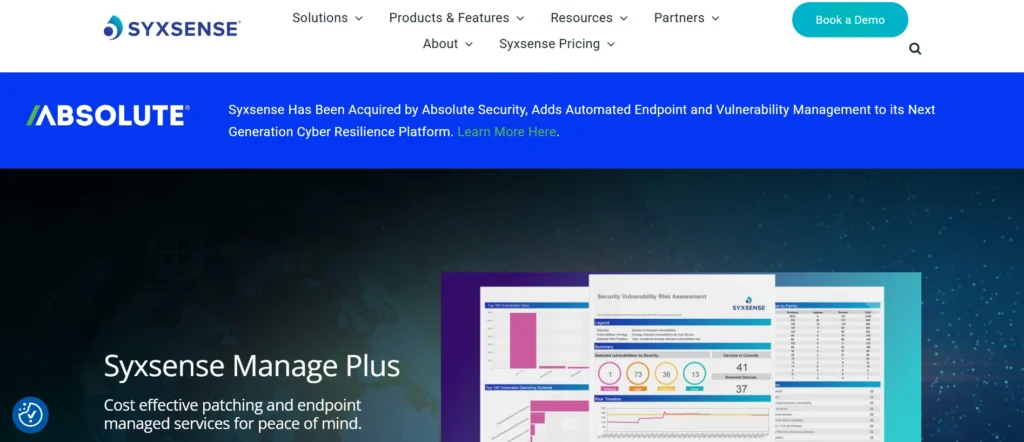Click the acquisition announcement text in banner
1024x442 pixels.
point(581,120)
